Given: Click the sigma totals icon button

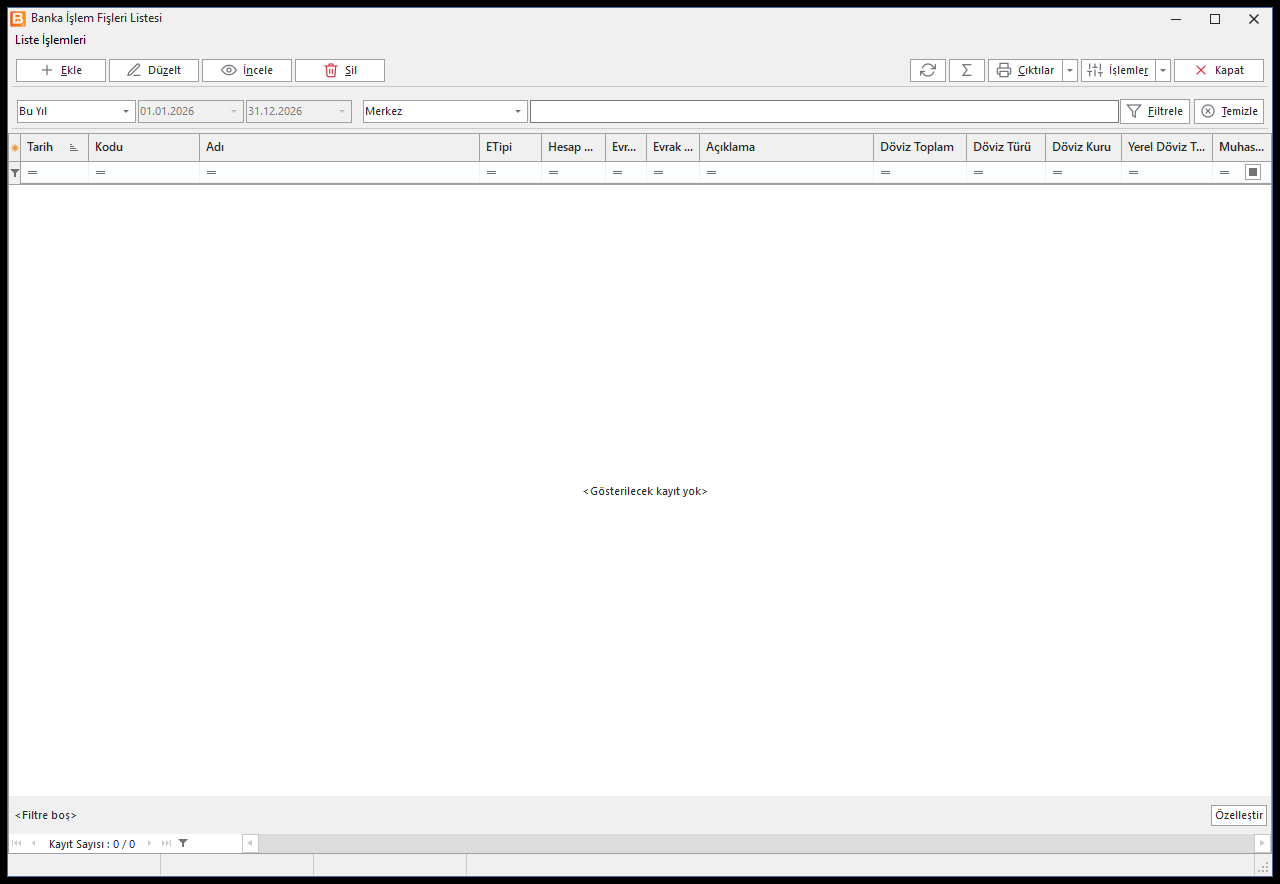Looking at the screenshot, I should point(967,70).
